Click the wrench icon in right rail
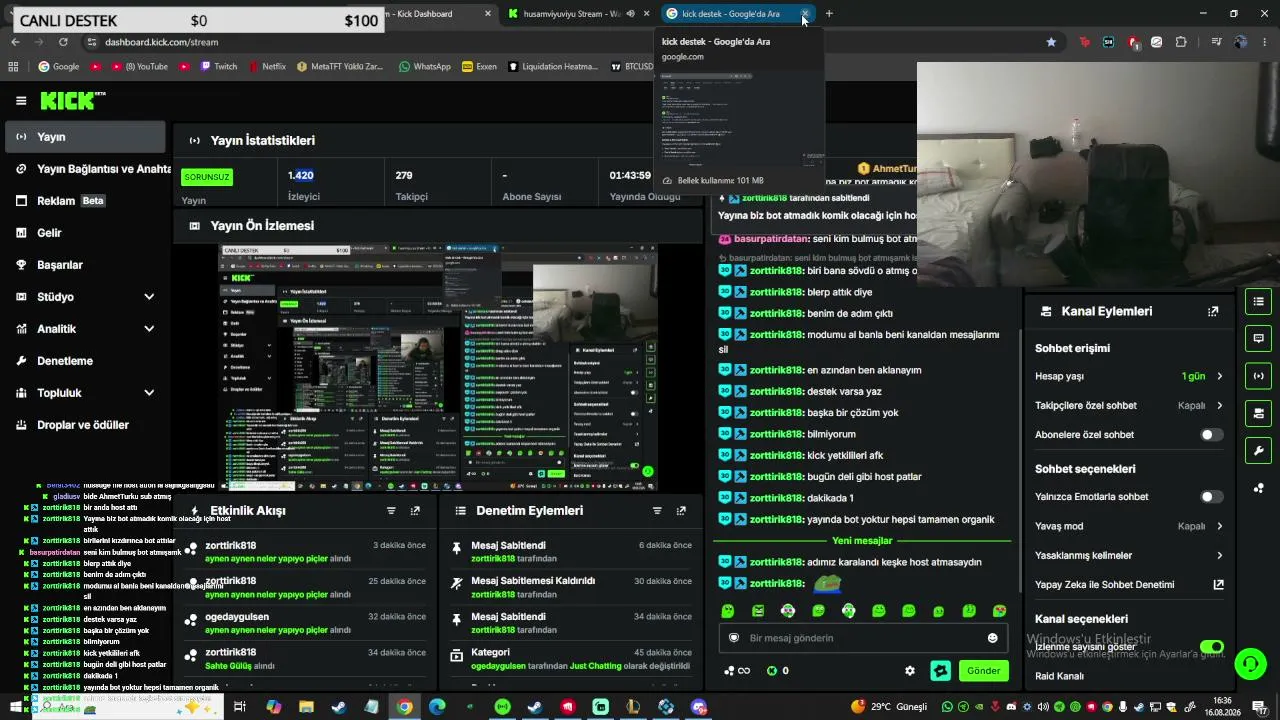The height and width of the screenshot is (720, 1280). (1258, 450)
